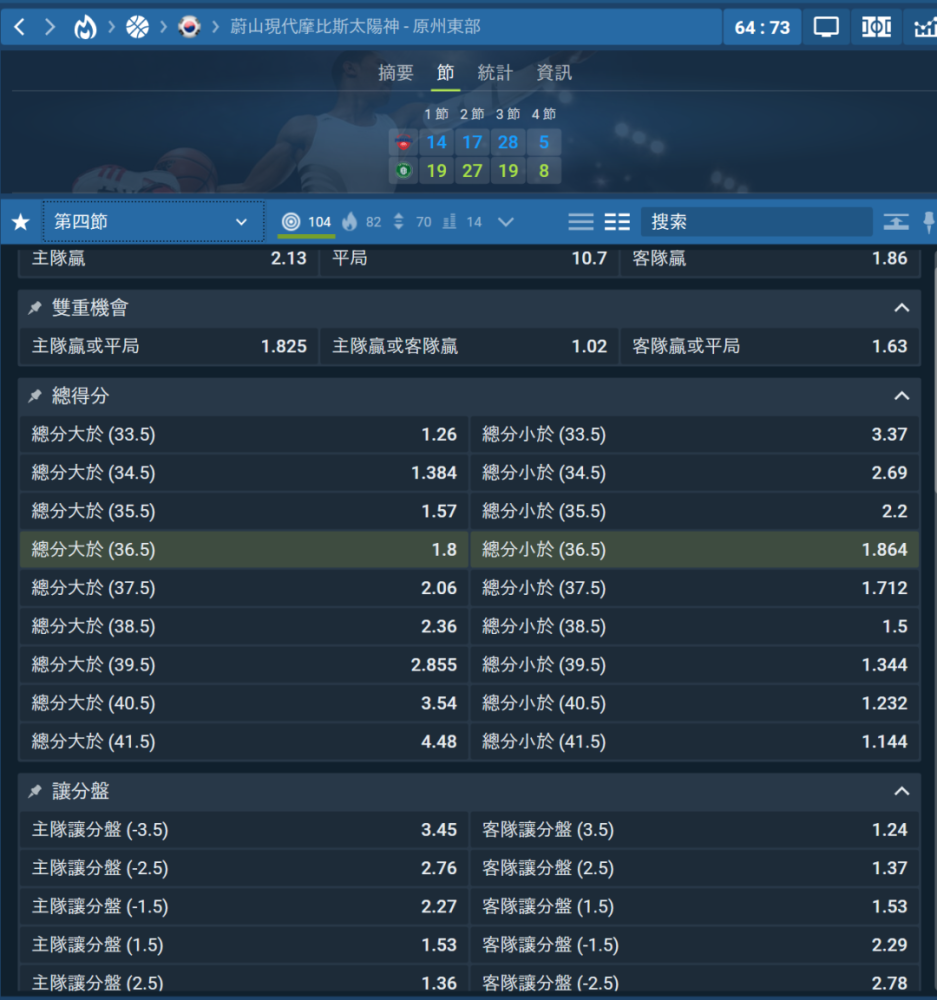Select 總分大於 (37.5) odds 2.06
The height and width of the screenshot is (1000, 937).
pos(244,588)
